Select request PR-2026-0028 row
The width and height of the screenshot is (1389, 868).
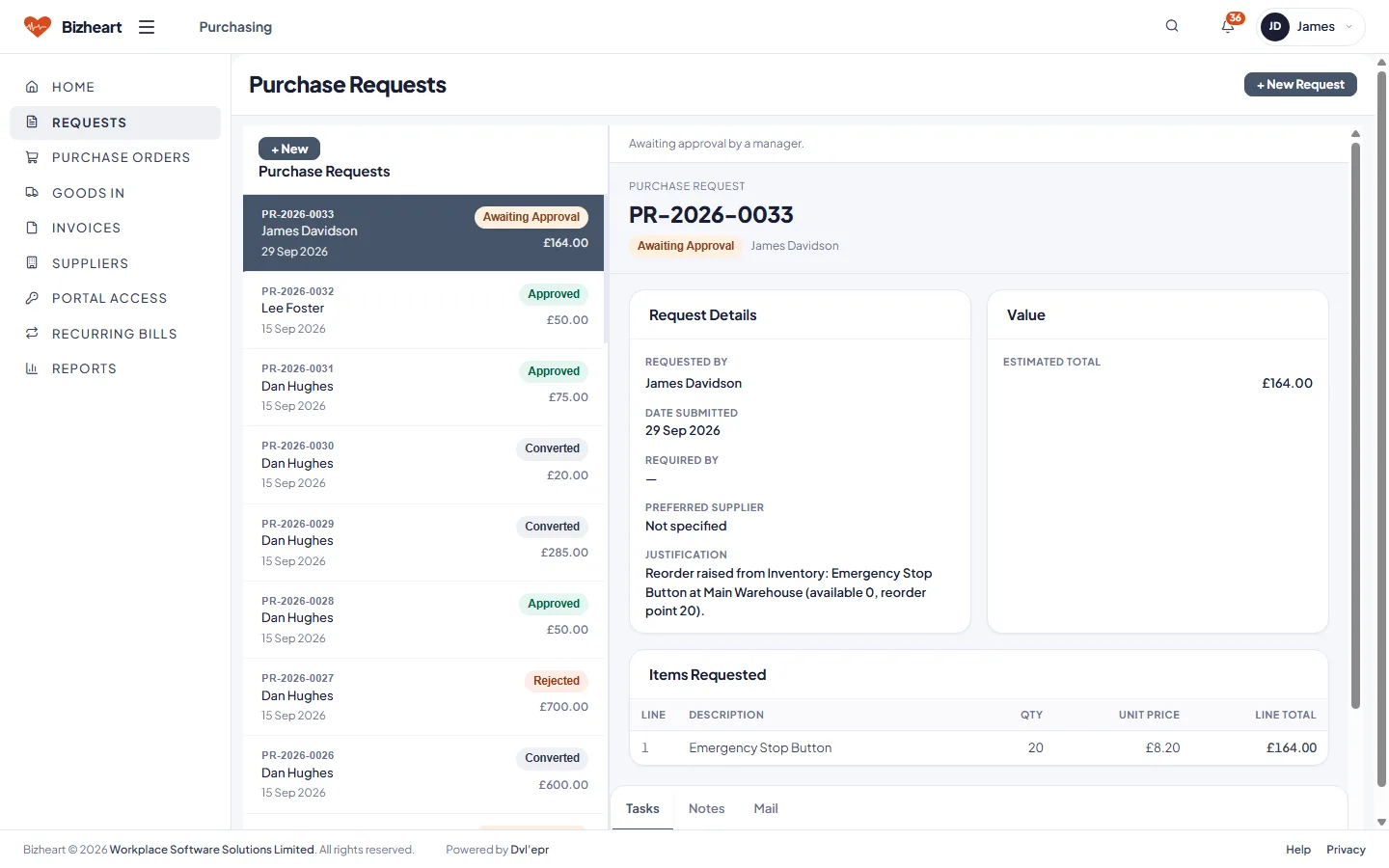(423, 619)
